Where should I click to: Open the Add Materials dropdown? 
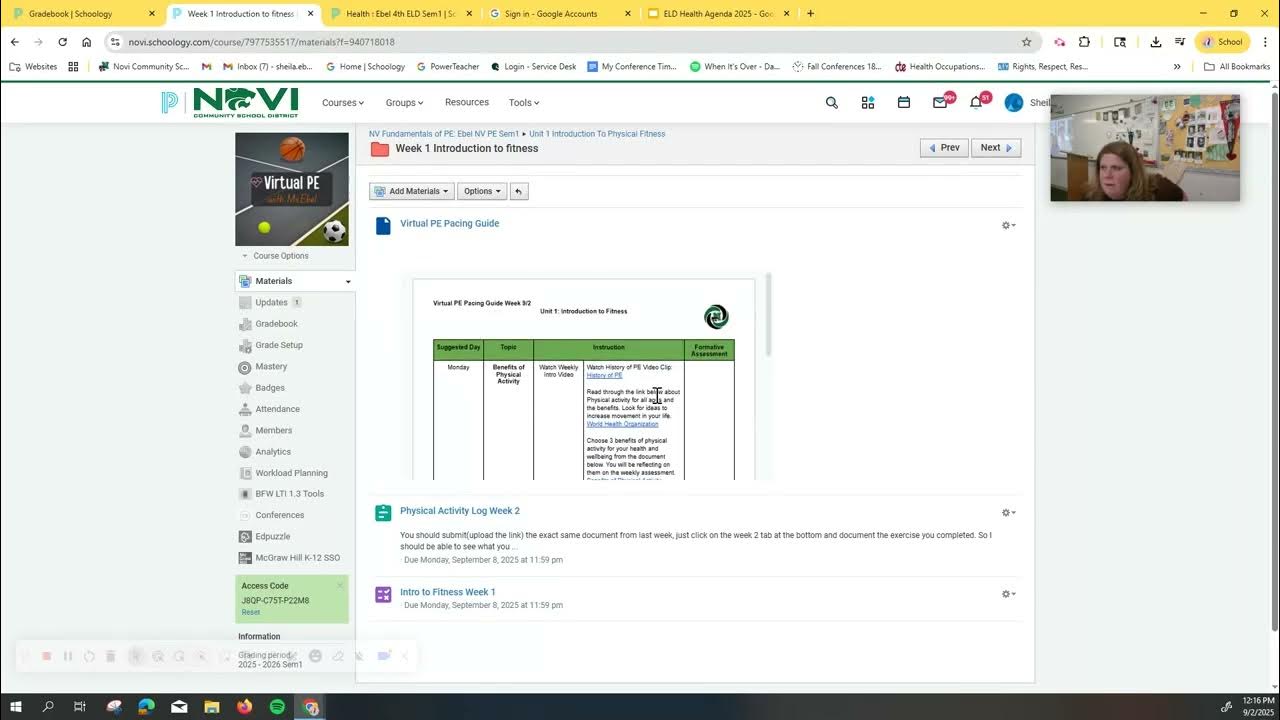pyautogui.click(x=412, y=191)
